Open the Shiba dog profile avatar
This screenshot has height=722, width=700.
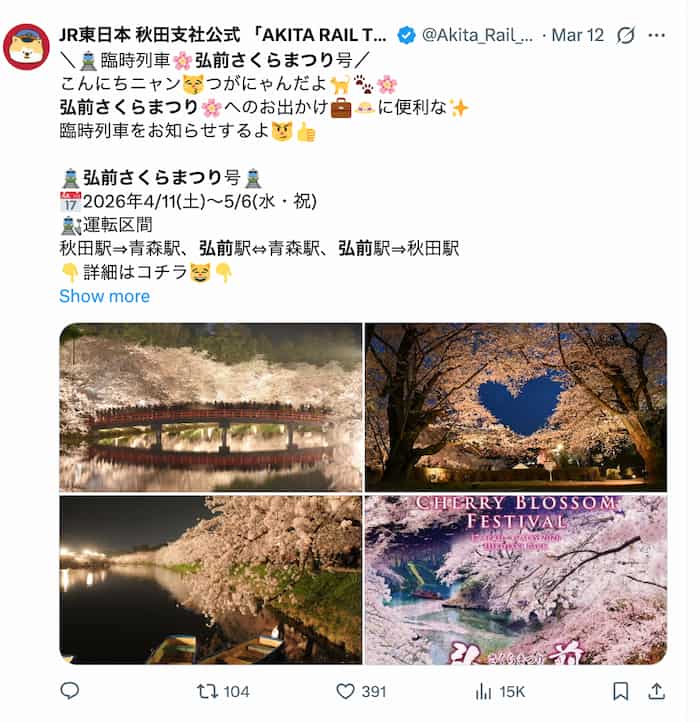26,47
